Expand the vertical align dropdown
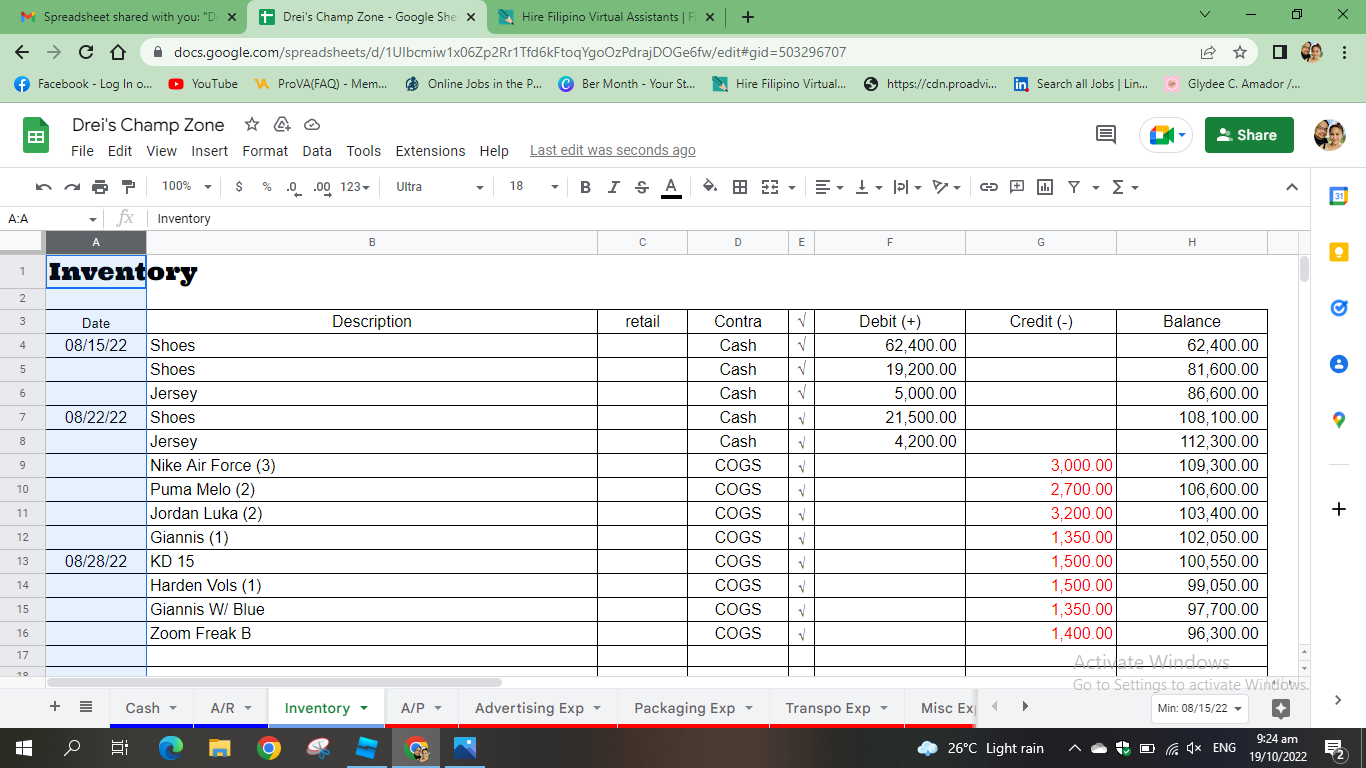Viewport: 1366px width, 768px height. [x=868, y=187]
